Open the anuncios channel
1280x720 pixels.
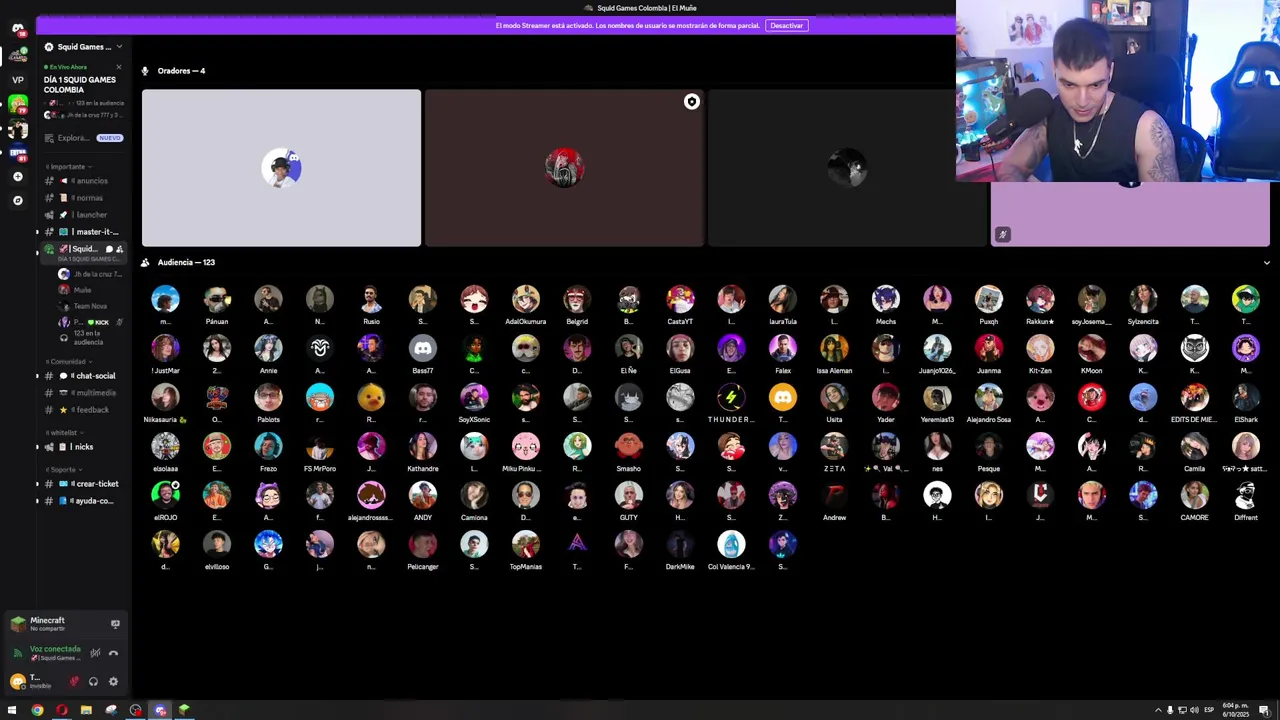[x=83, y=181]
